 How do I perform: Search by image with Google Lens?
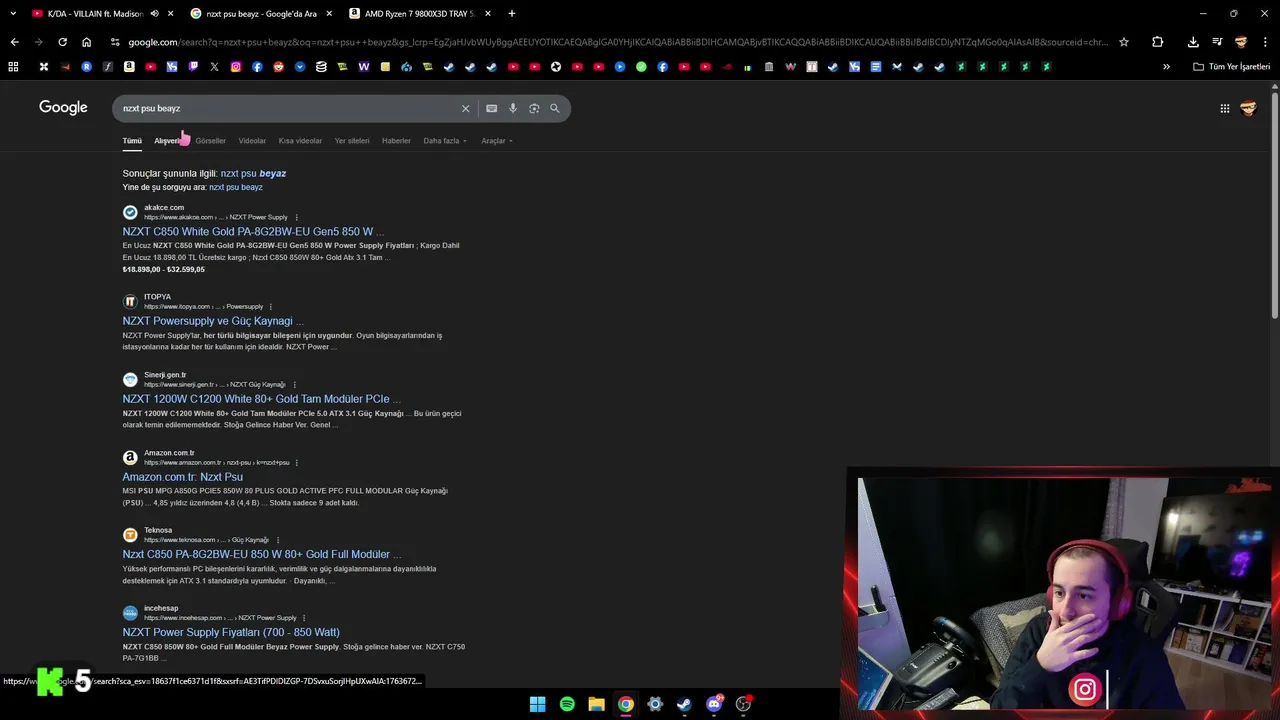pos(534,108)
